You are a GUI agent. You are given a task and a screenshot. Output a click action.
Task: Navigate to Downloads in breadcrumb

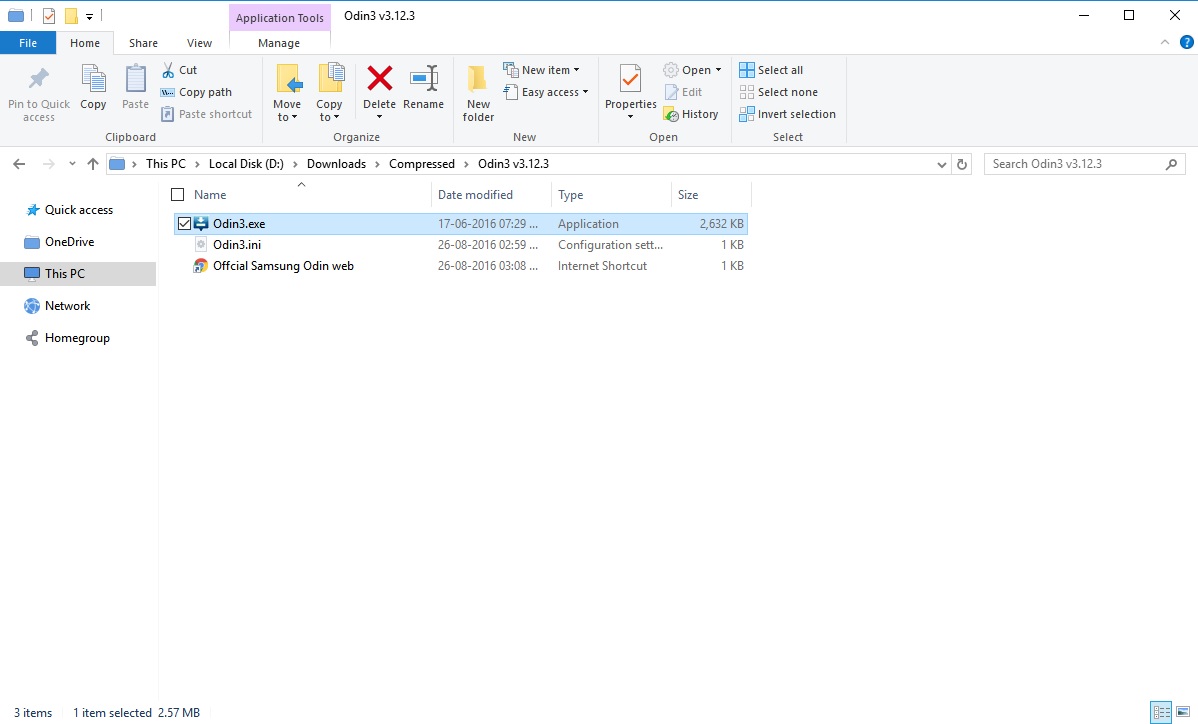point(336,164)
